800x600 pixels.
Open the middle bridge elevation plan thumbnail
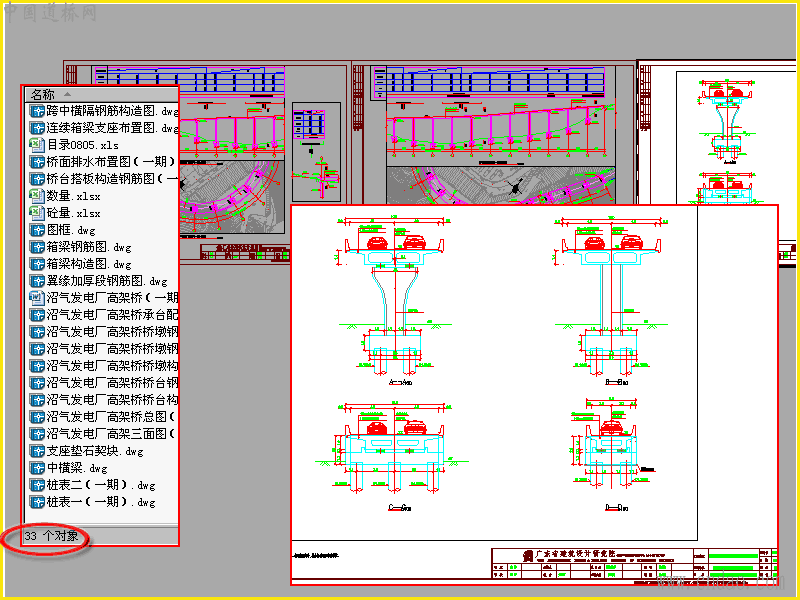tap(494, 133)
